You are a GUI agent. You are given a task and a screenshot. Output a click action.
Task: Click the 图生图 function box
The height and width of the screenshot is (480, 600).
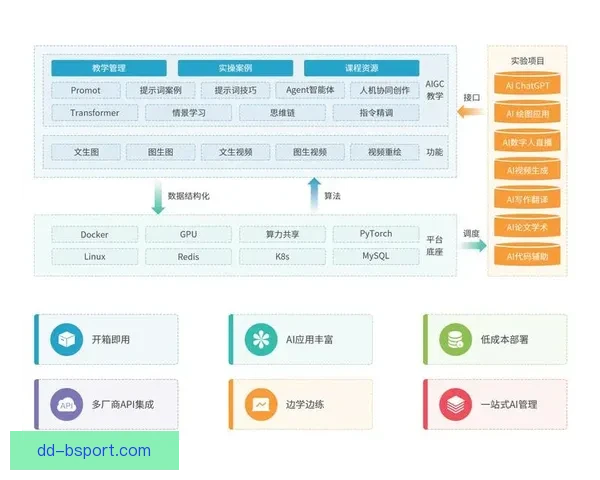160,152
